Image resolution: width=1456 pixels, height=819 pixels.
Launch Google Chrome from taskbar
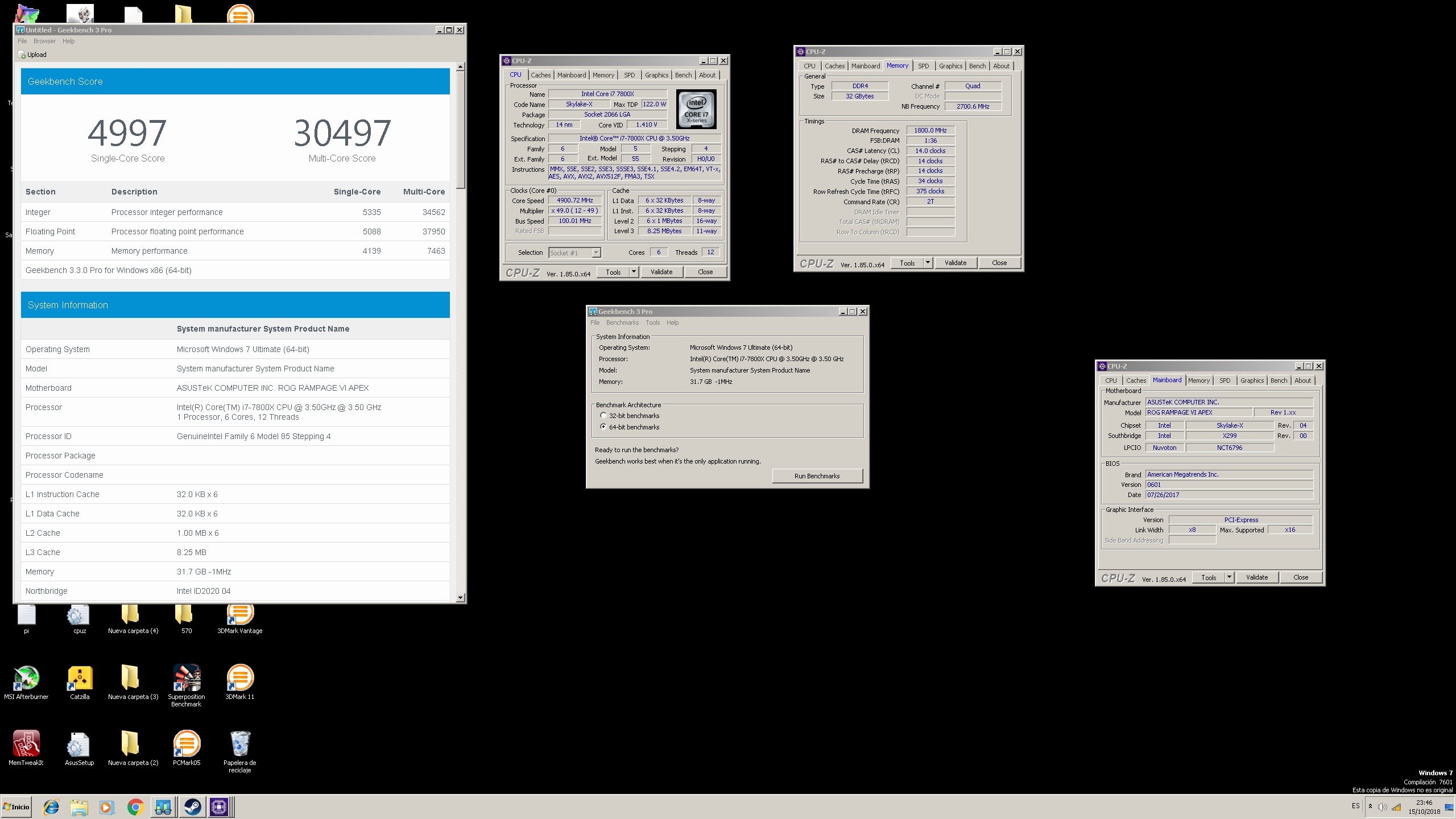point(135,807)
